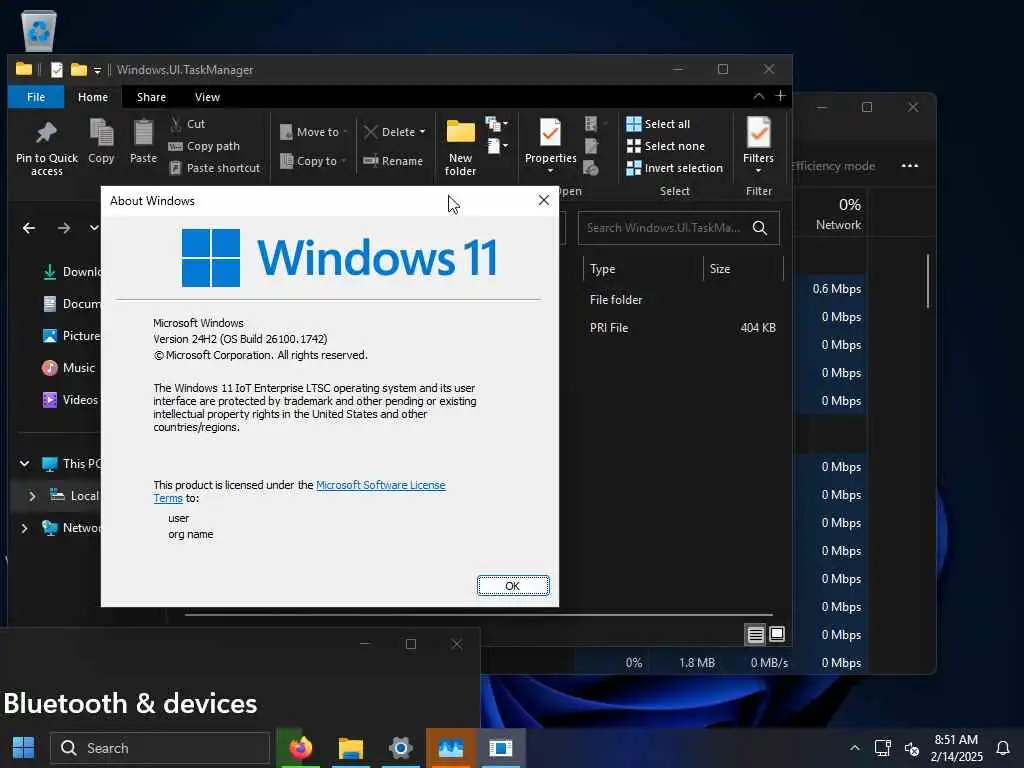The image size is (1024, 768).
Task: Sort by the Network column in Task Manager
Action: pos(838,214)
